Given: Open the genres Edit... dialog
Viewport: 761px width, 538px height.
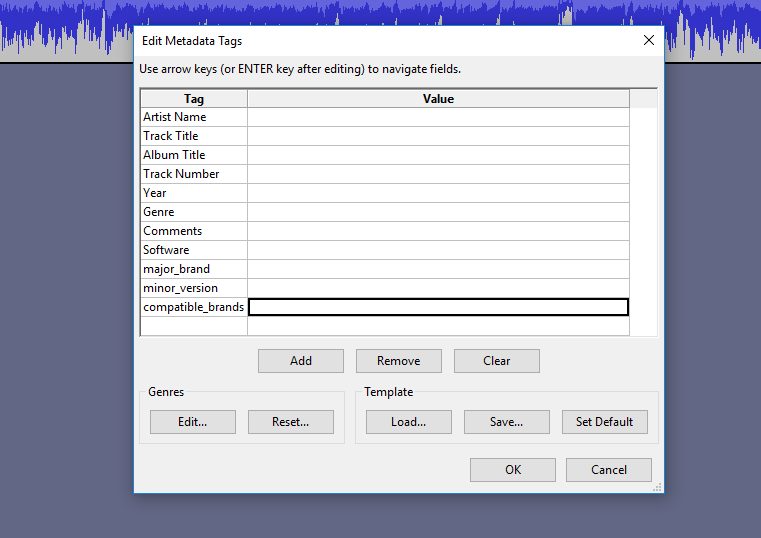Looking at the screenshot, I should 193,422.
